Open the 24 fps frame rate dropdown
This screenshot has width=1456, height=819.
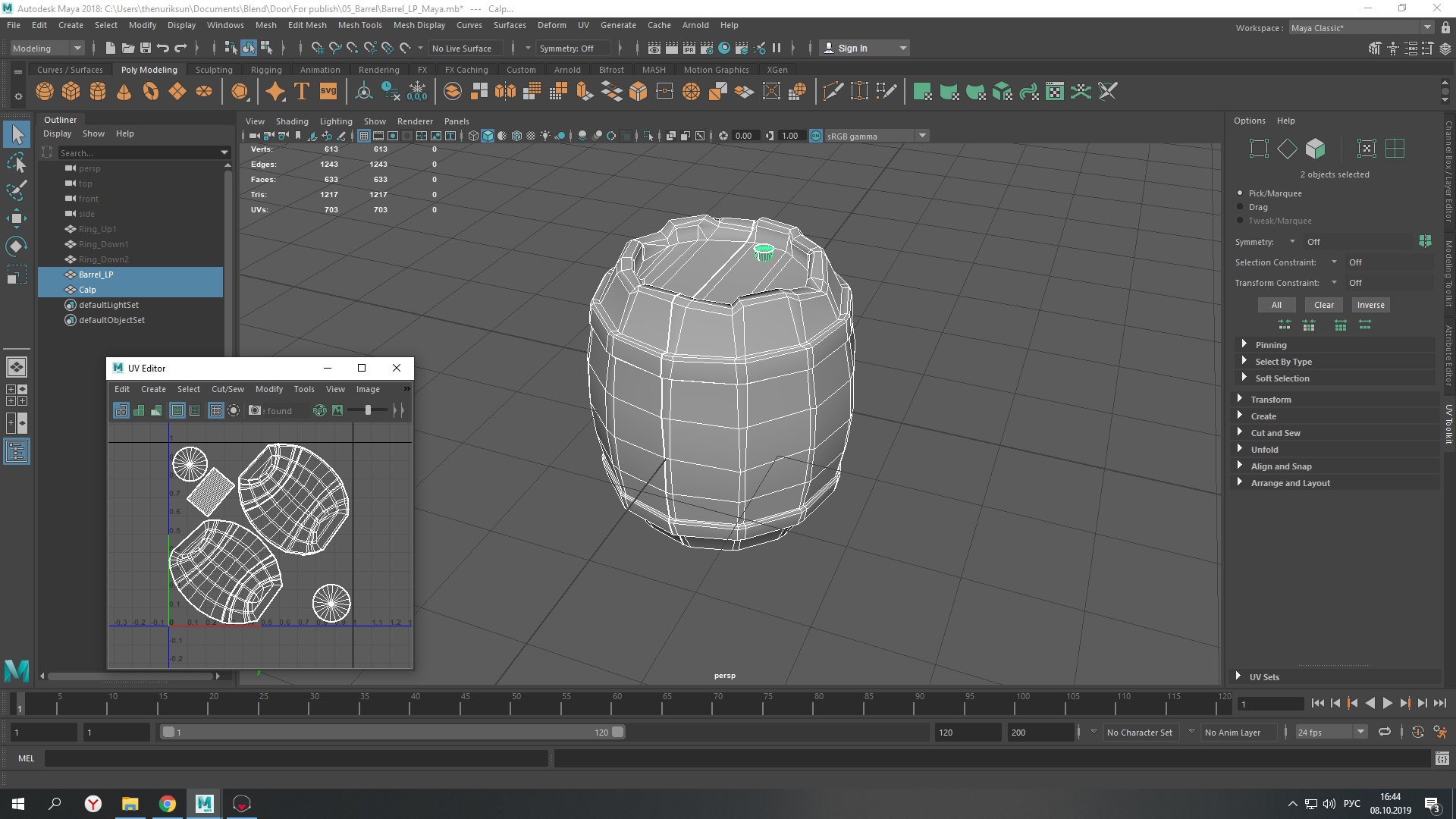pos(1331,732)
